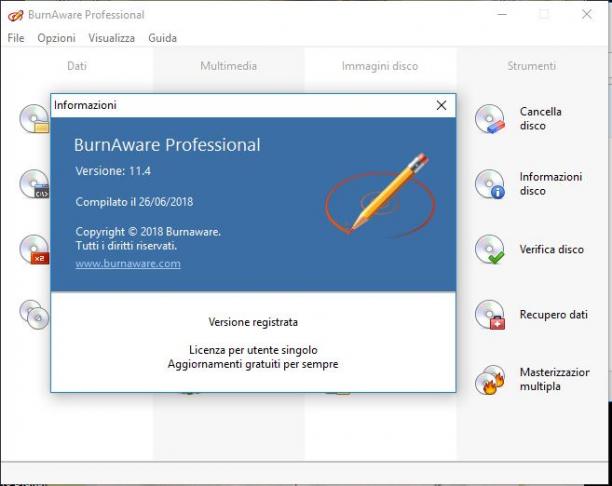Viewport: 612px width, 486px height.
Task: Select the Recupero dati label
Action: click(553, 315)
